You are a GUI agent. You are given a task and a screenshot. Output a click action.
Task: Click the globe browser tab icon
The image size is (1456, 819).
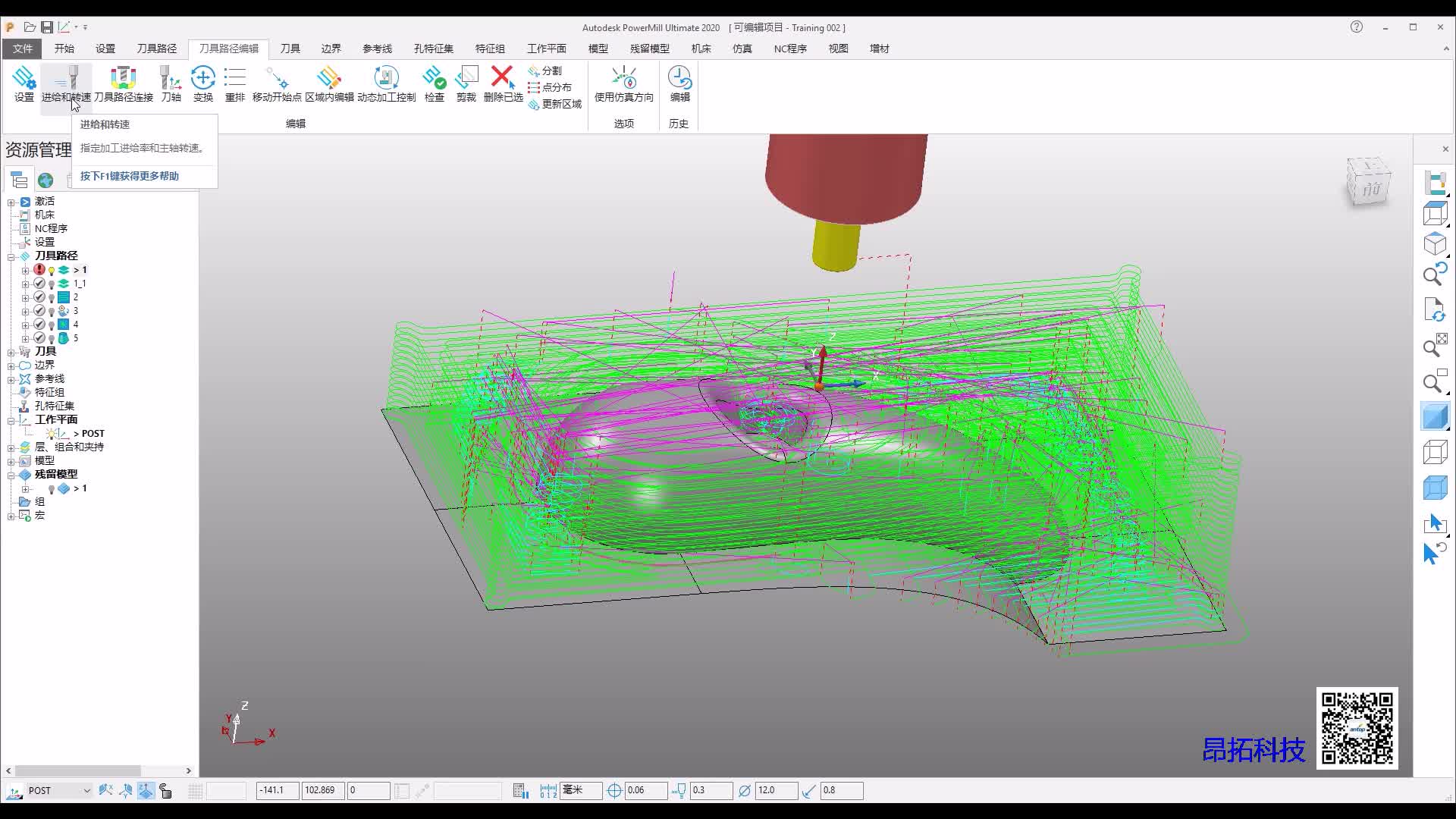point(45,180)
